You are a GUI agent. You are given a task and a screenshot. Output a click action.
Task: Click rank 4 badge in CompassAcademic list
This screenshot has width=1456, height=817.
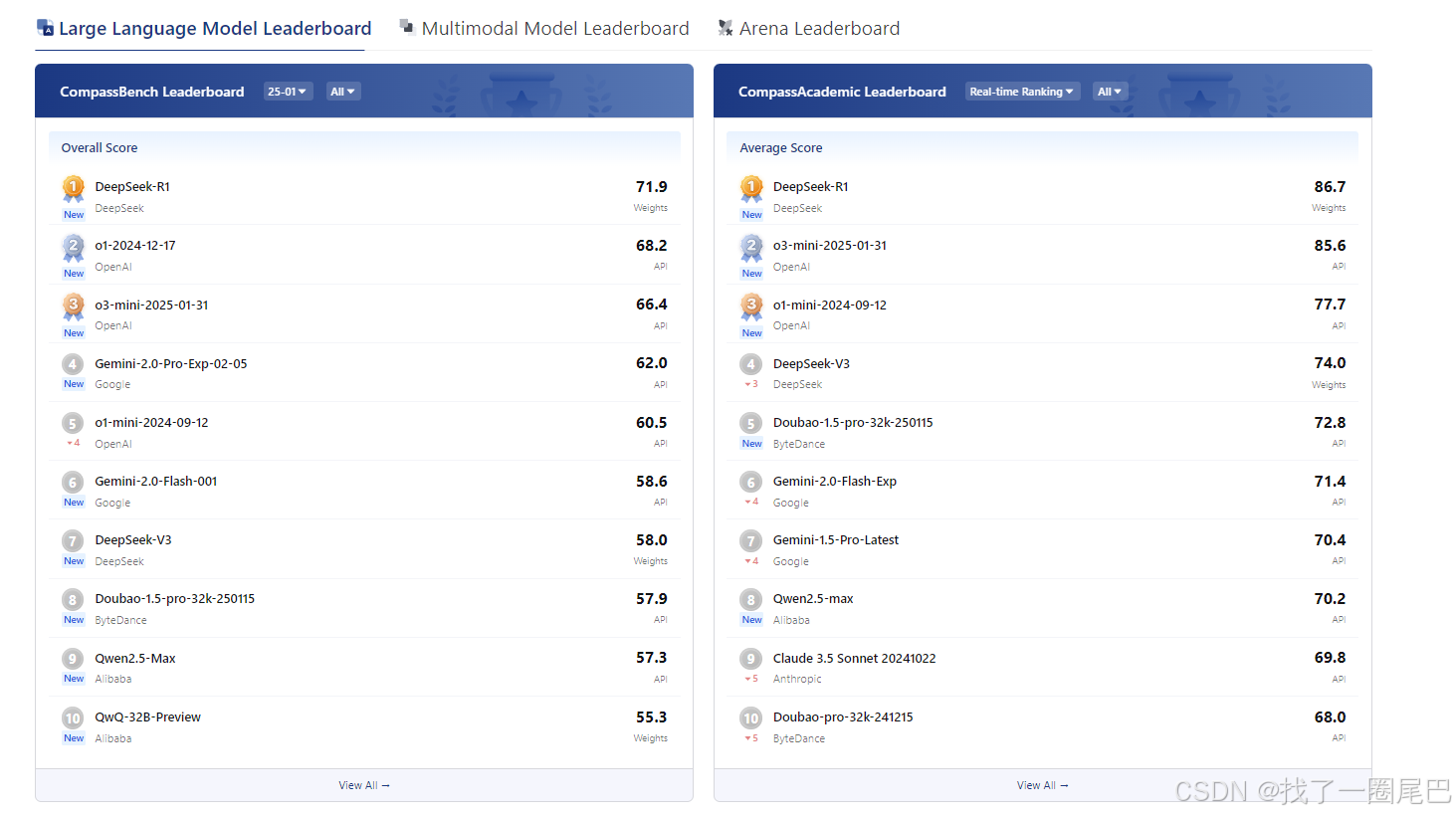[751, 364]
